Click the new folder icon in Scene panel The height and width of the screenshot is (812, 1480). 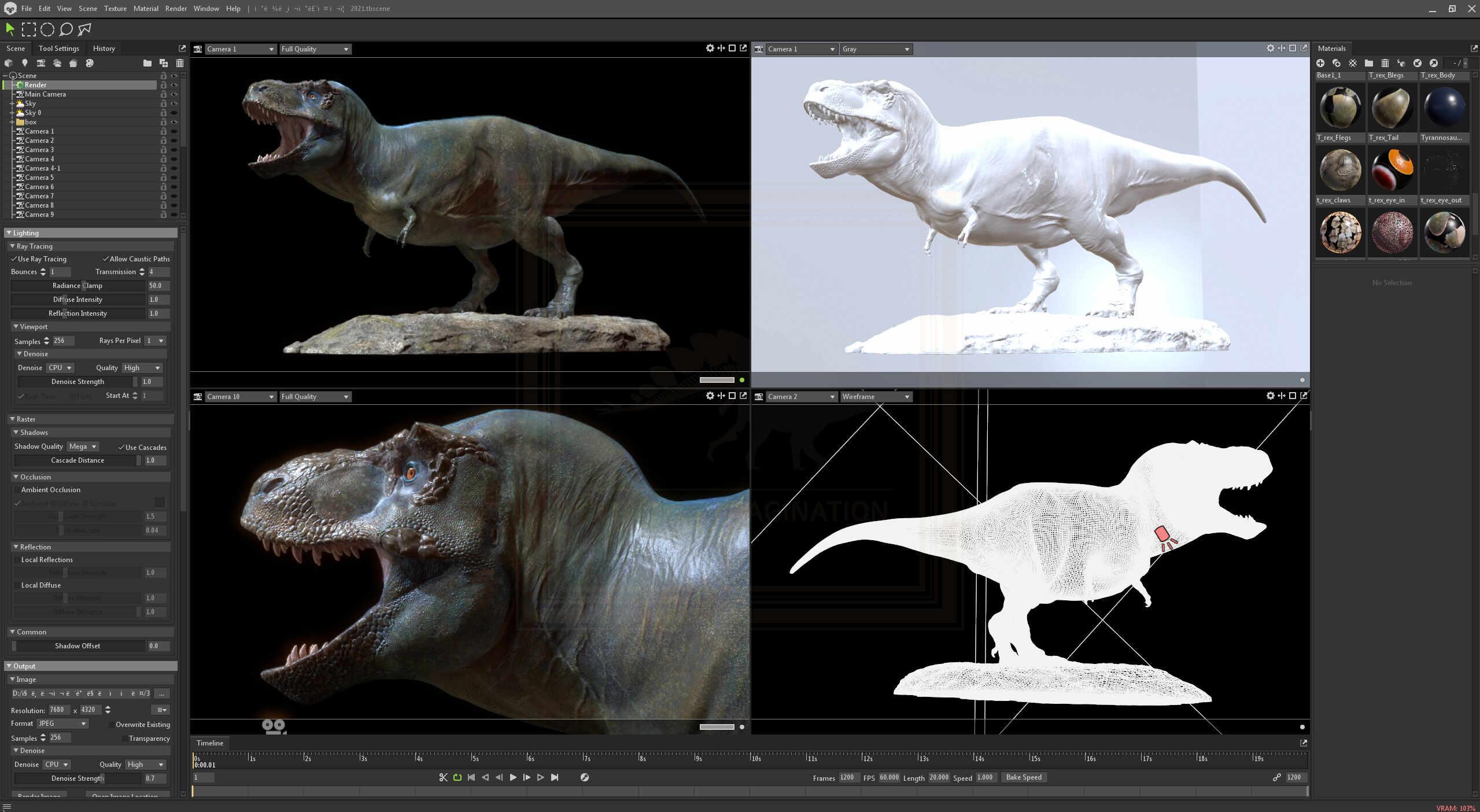(147, 63)
